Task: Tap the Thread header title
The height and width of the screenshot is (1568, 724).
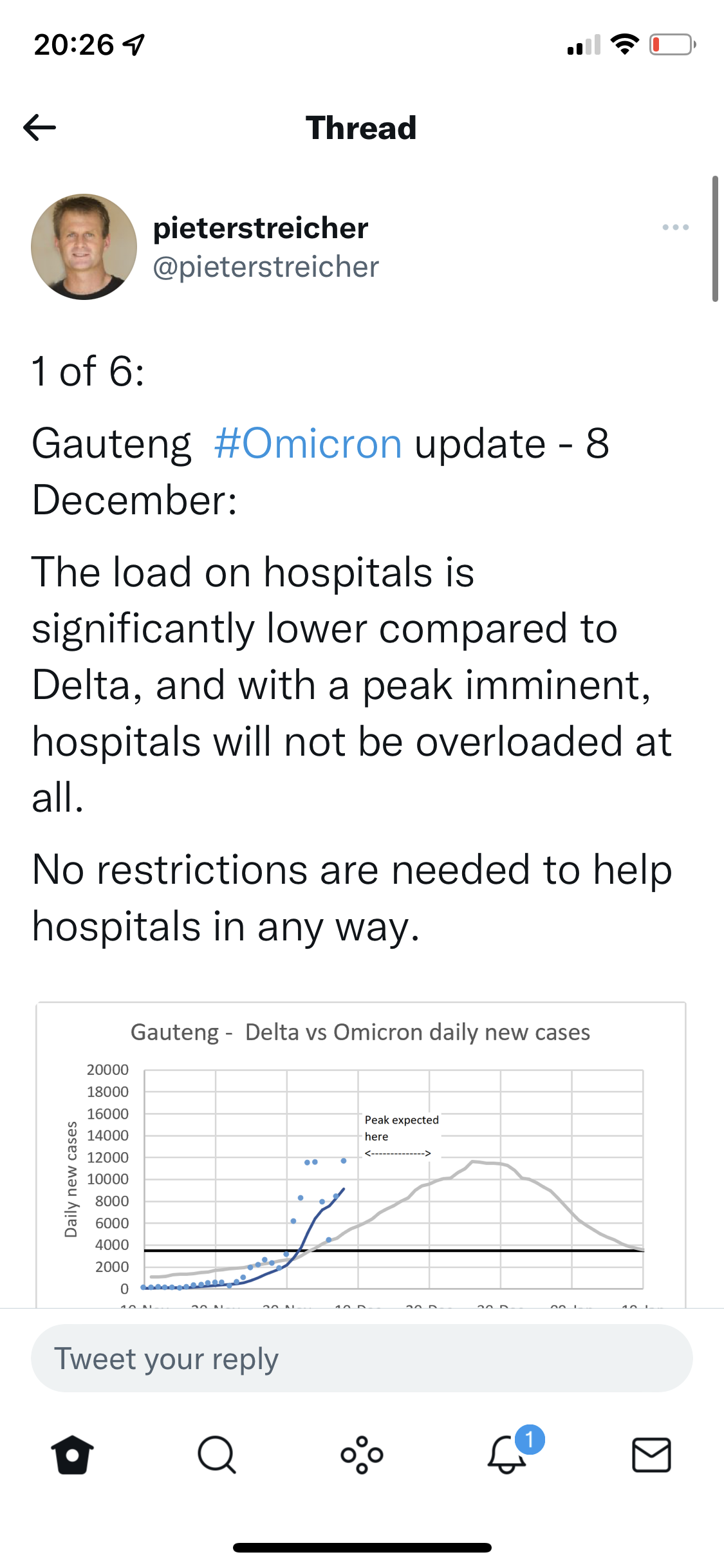Action: 361,127
